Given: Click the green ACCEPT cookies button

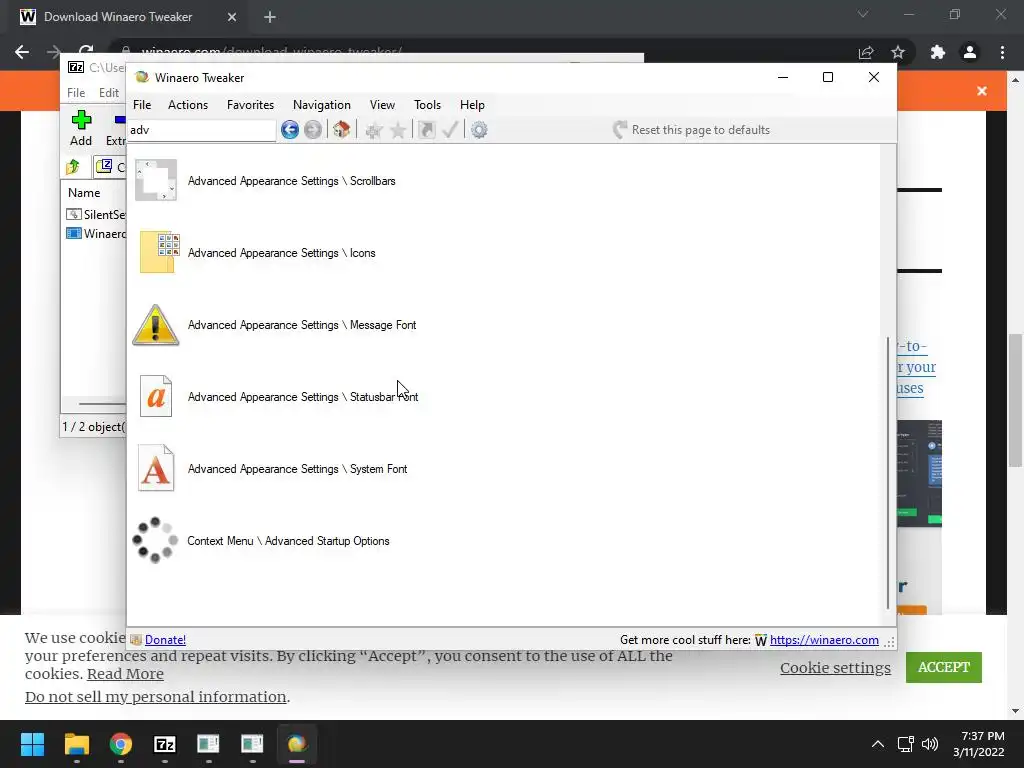Looking at the screenshot, I should pos(944,667).
